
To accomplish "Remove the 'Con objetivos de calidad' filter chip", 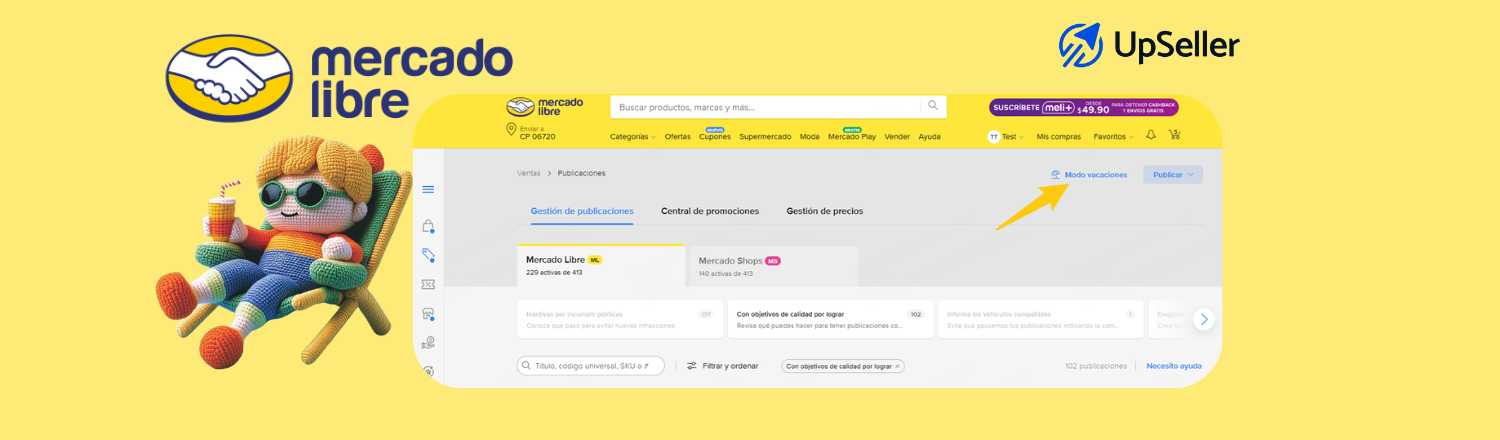I will [897, 367].
